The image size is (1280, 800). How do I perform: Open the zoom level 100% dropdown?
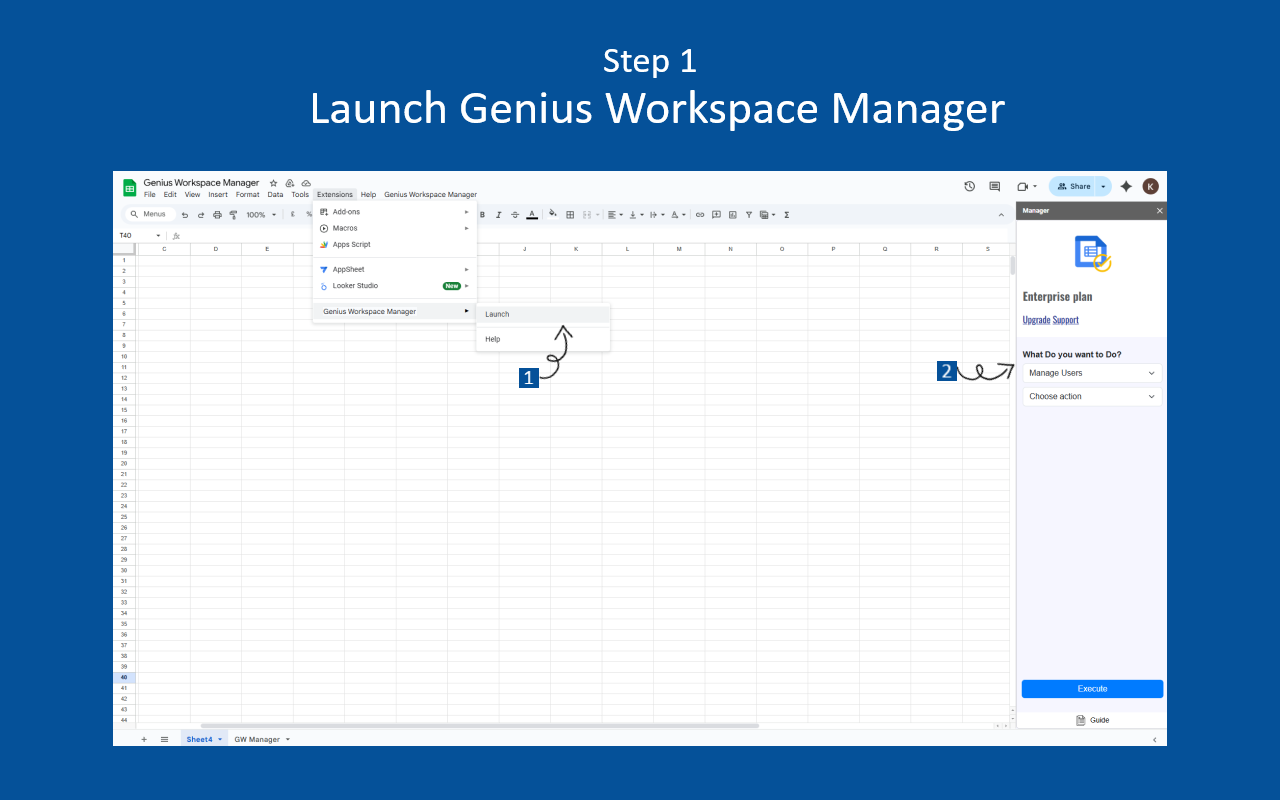[261, 215]
